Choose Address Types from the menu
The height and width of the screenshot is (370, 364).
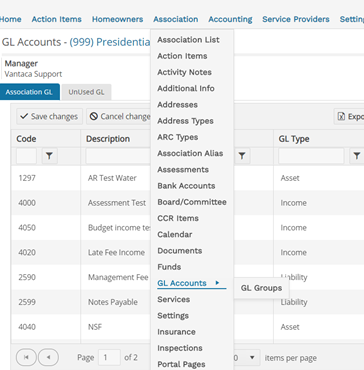[x=185, y=121]
